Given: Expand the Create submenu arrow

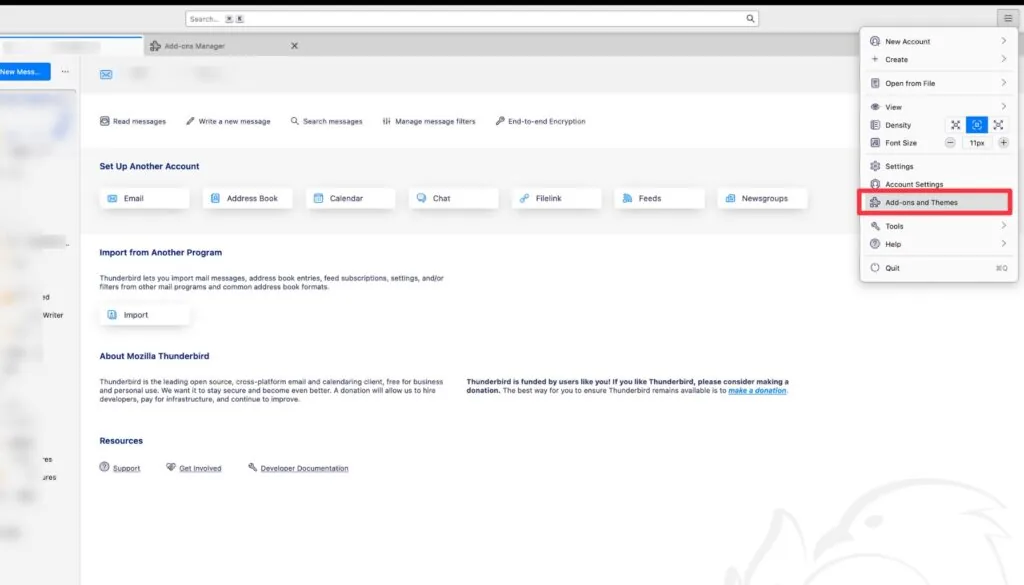Looking at the screenshot, I should [1004, 59].
